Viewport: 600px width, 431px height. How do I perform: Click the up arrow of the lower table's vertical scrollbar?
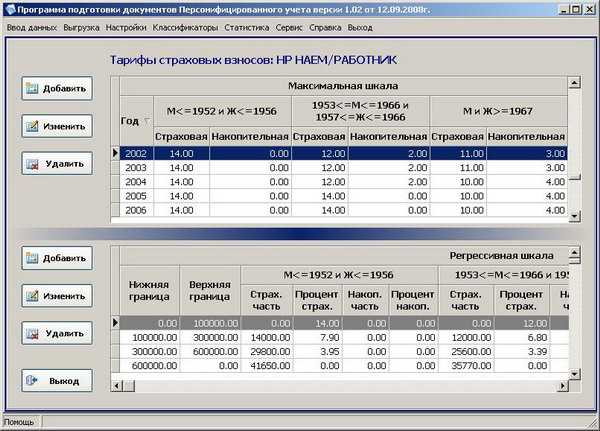click(574, 252)
